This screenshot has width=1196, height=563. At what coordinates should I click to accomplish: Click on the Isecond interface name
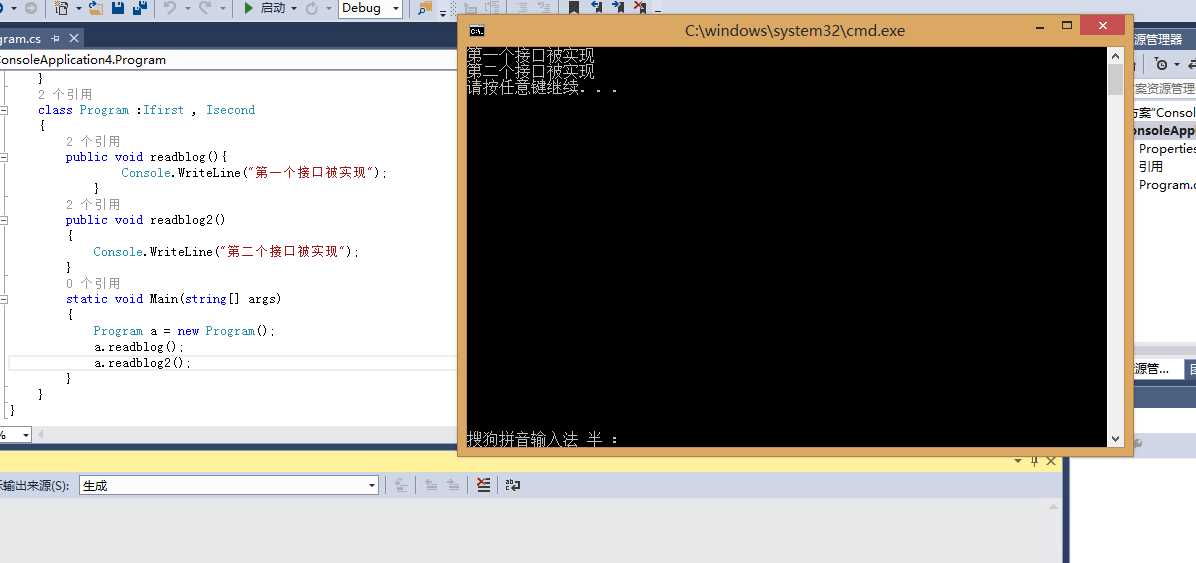point(230,110)
